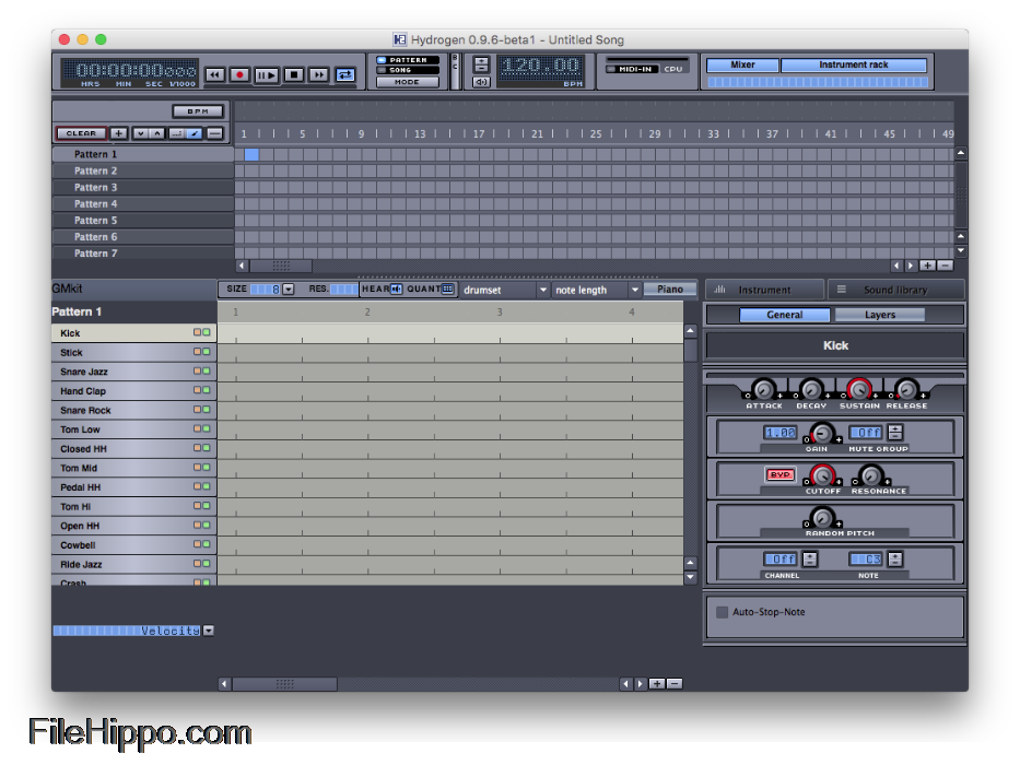The image size is (1020, 765).
Task: Change MIDI NOTE with its stepper
Action: tap(895, 559)
